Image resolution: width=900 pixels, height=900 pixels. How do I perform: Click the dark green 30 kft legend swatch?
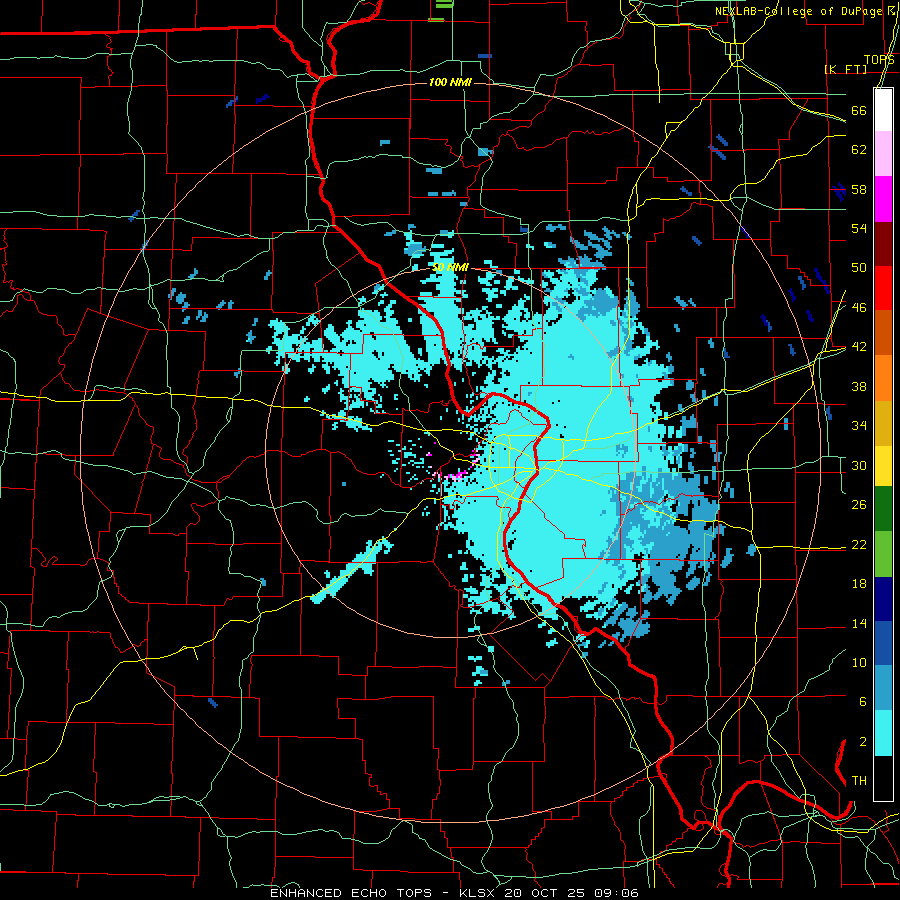[x=883, y=511]
